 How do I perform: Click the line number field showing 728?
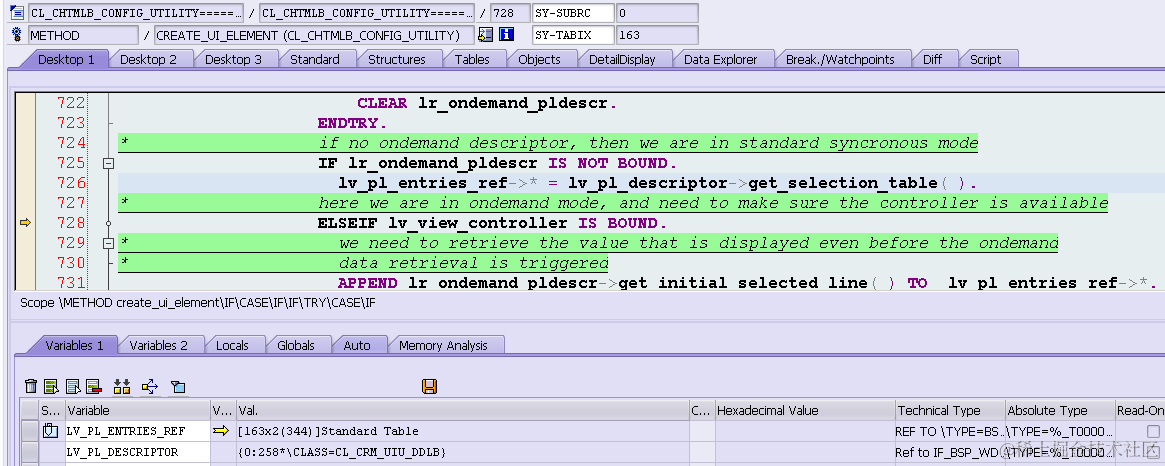pos(510,13)
